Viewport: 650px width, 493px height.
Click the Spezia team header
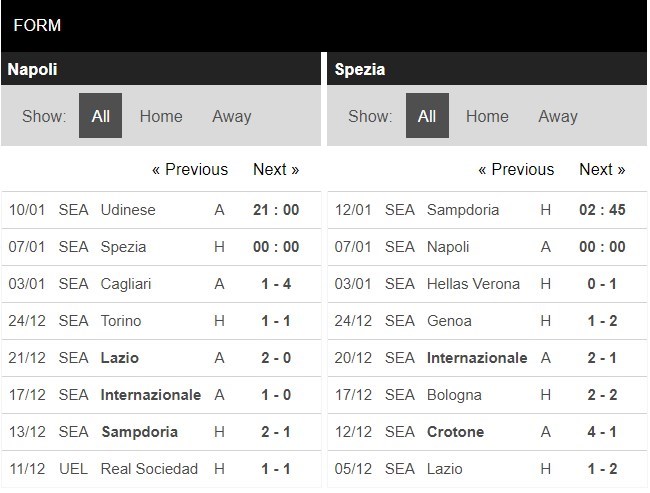tap(360, 69)
